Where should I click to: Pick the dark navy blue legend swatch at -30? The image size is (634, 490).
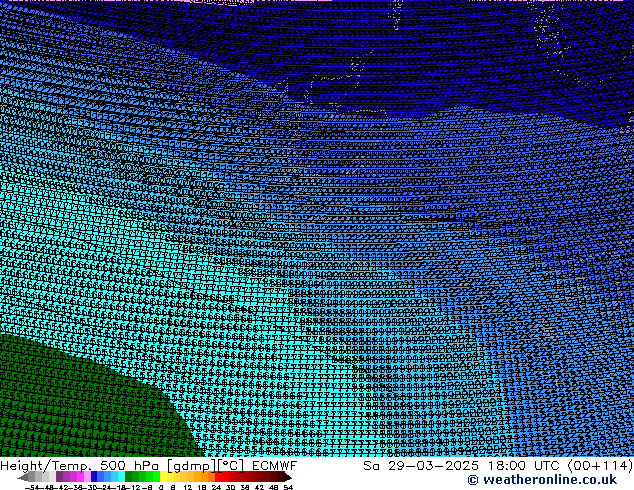coord(94,477)
